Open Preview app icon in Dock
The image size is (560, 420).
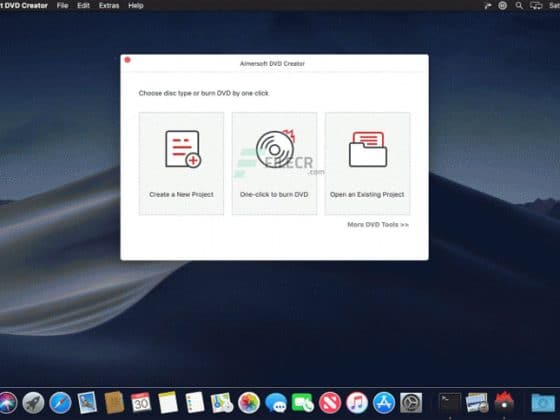coord(477,402)
